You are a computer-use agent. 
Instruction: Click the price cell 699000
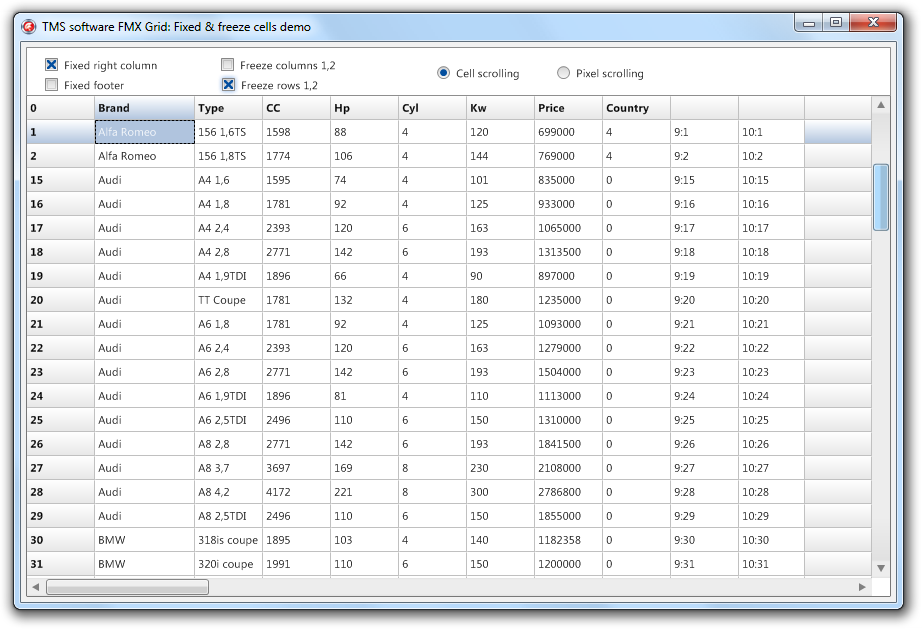[x=569, y=132]
